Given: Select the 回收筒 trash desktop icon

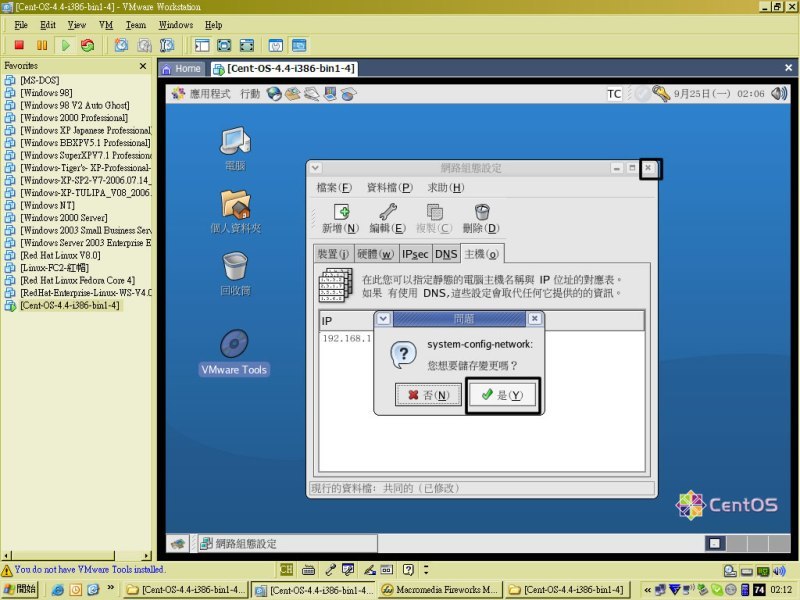Looking at the screenshot, I should [235, 274].
